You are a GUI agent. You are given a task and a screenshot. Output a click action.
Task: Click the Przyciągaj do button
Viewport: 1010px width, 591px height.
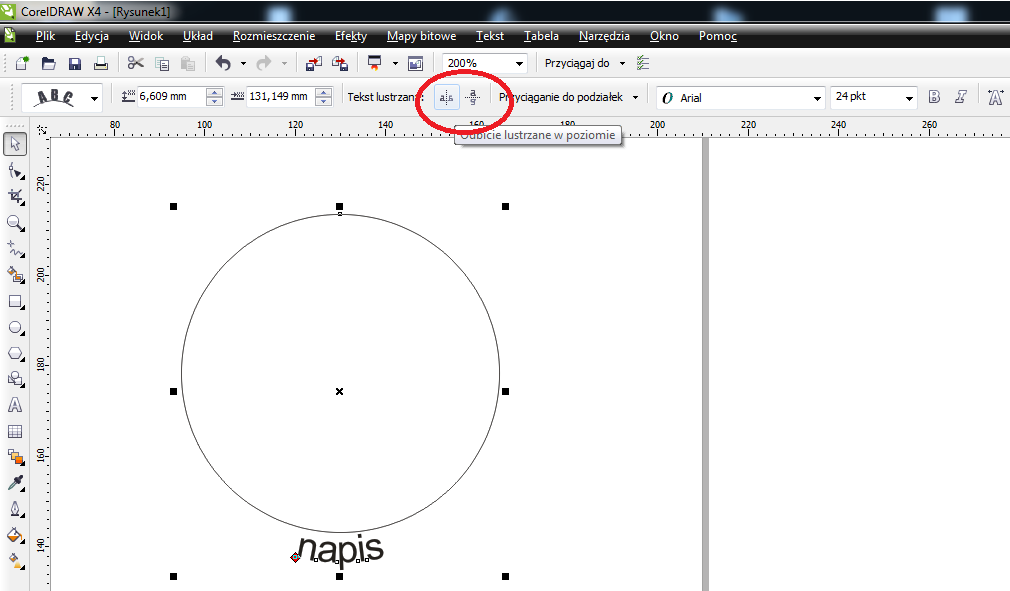coord(585,63)
